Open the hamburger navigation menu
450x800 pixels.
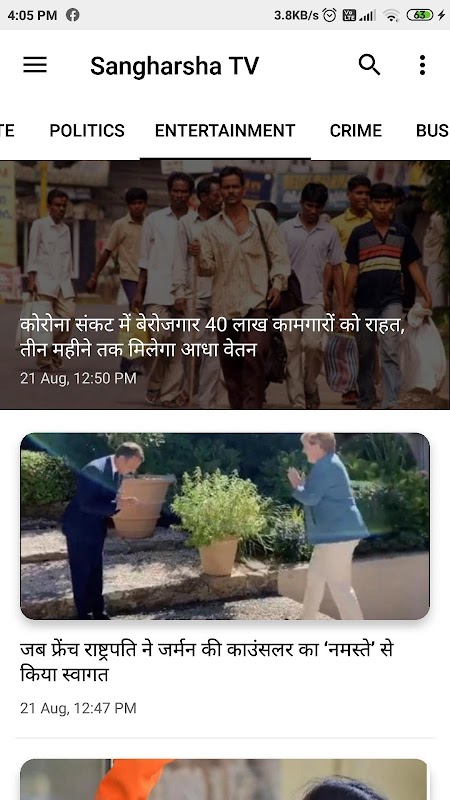click(x=35, y=65)
